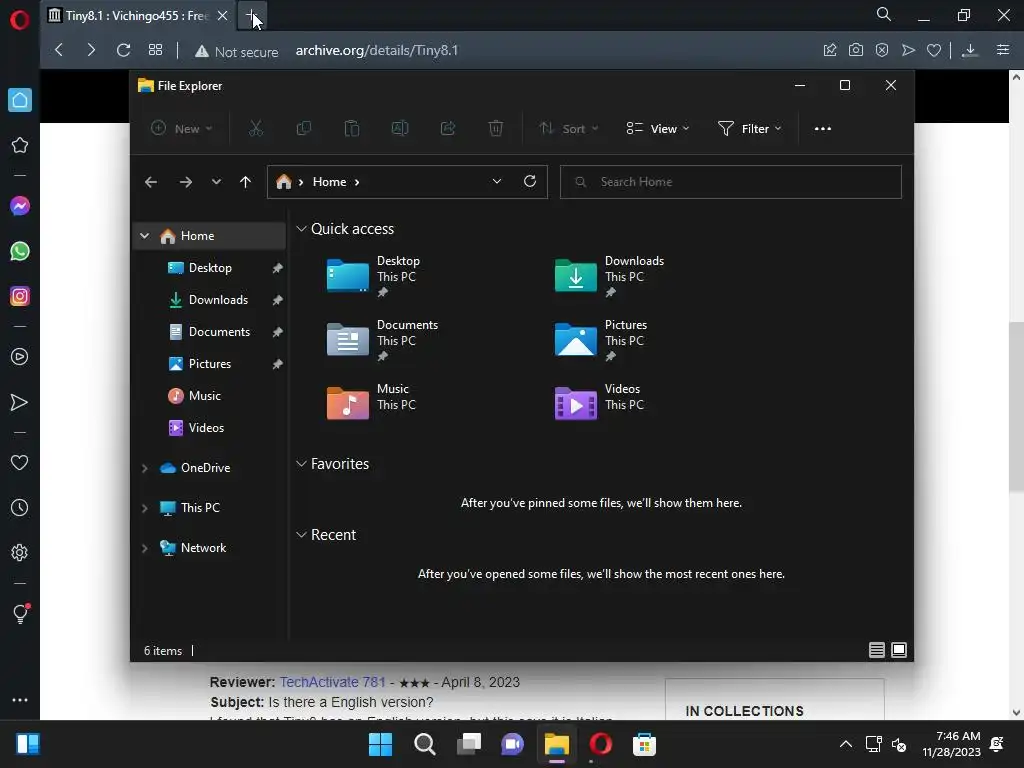The width and height of the screenshot is (1024, 768).
Task: Click the Paste clipboard icon in File Explorer
Action: click(x=351, y=129)
